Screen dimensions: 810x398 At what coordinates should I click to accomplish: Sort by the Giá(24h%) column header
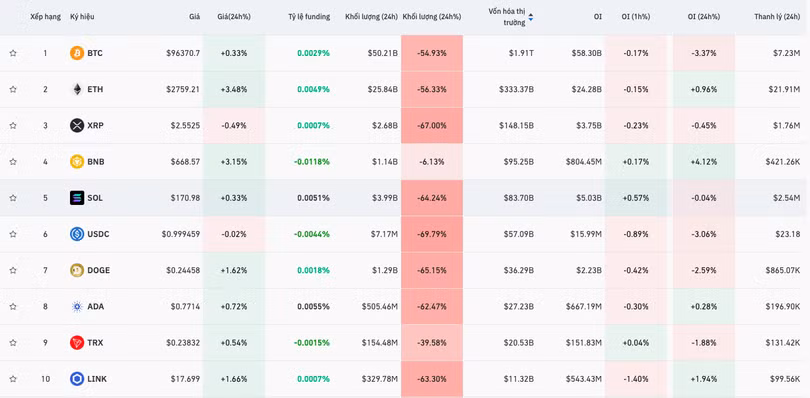(x=234, y=17)
